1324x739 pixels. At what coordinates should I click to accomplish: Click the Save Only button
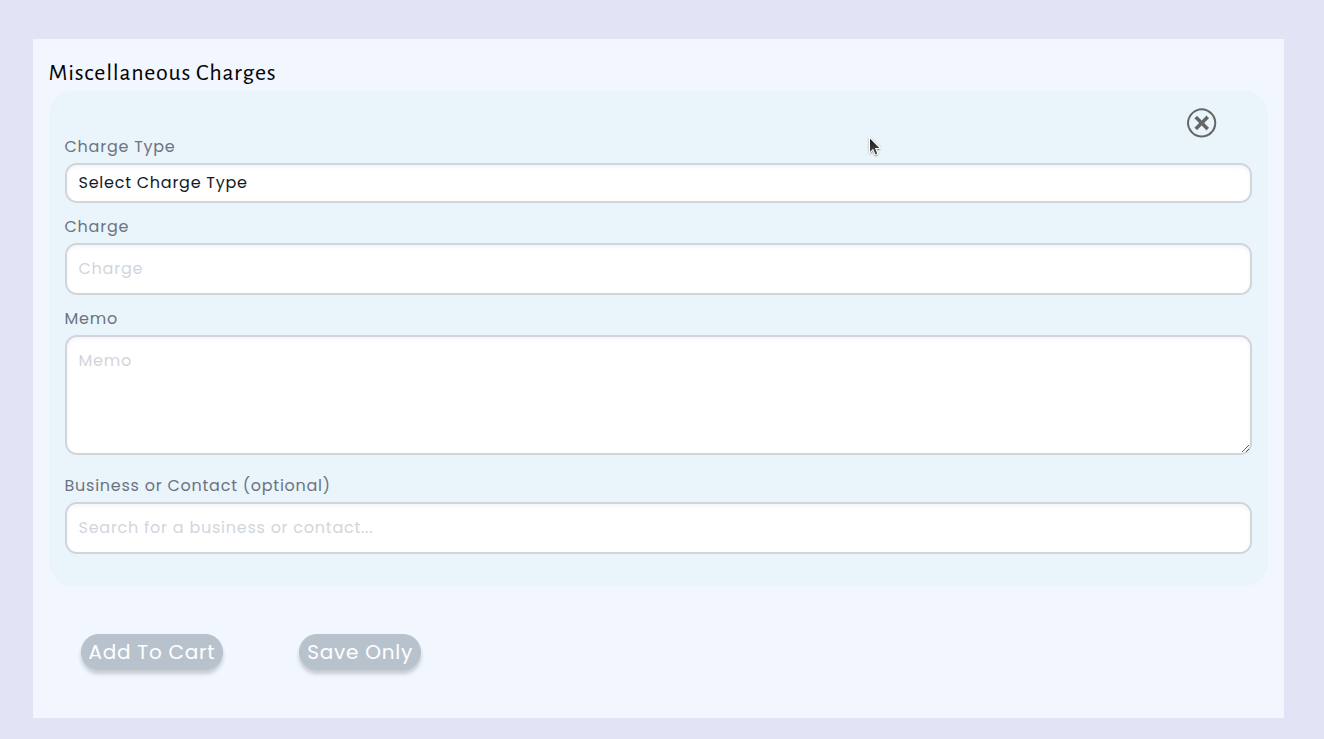click(360, 652)
